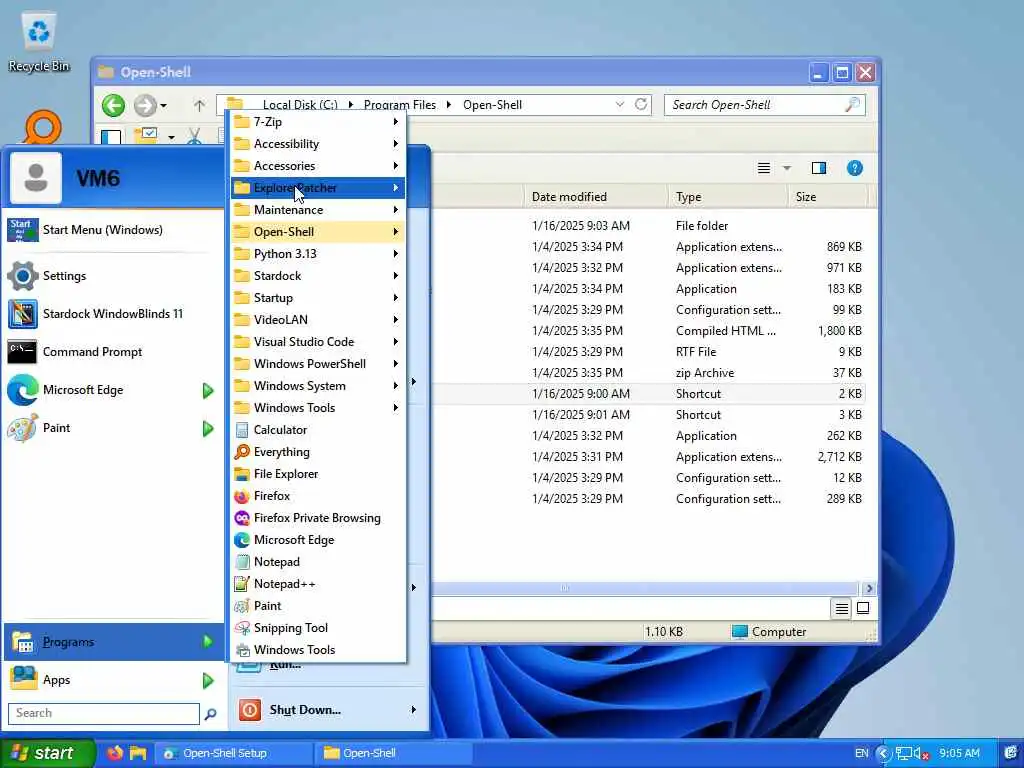Click into the start menu Search box
The width and height of the screenshot is (1024, 768).
pos(103,713)
